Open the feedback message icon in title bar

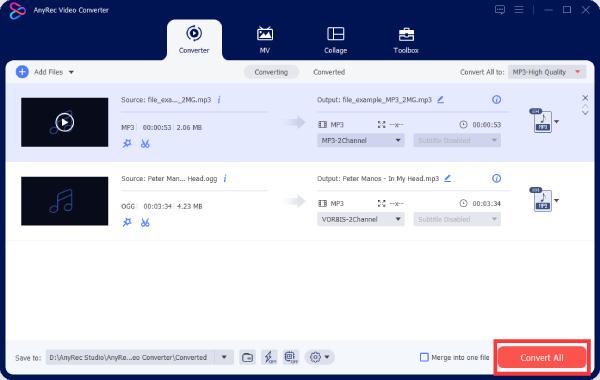[499, 10]
